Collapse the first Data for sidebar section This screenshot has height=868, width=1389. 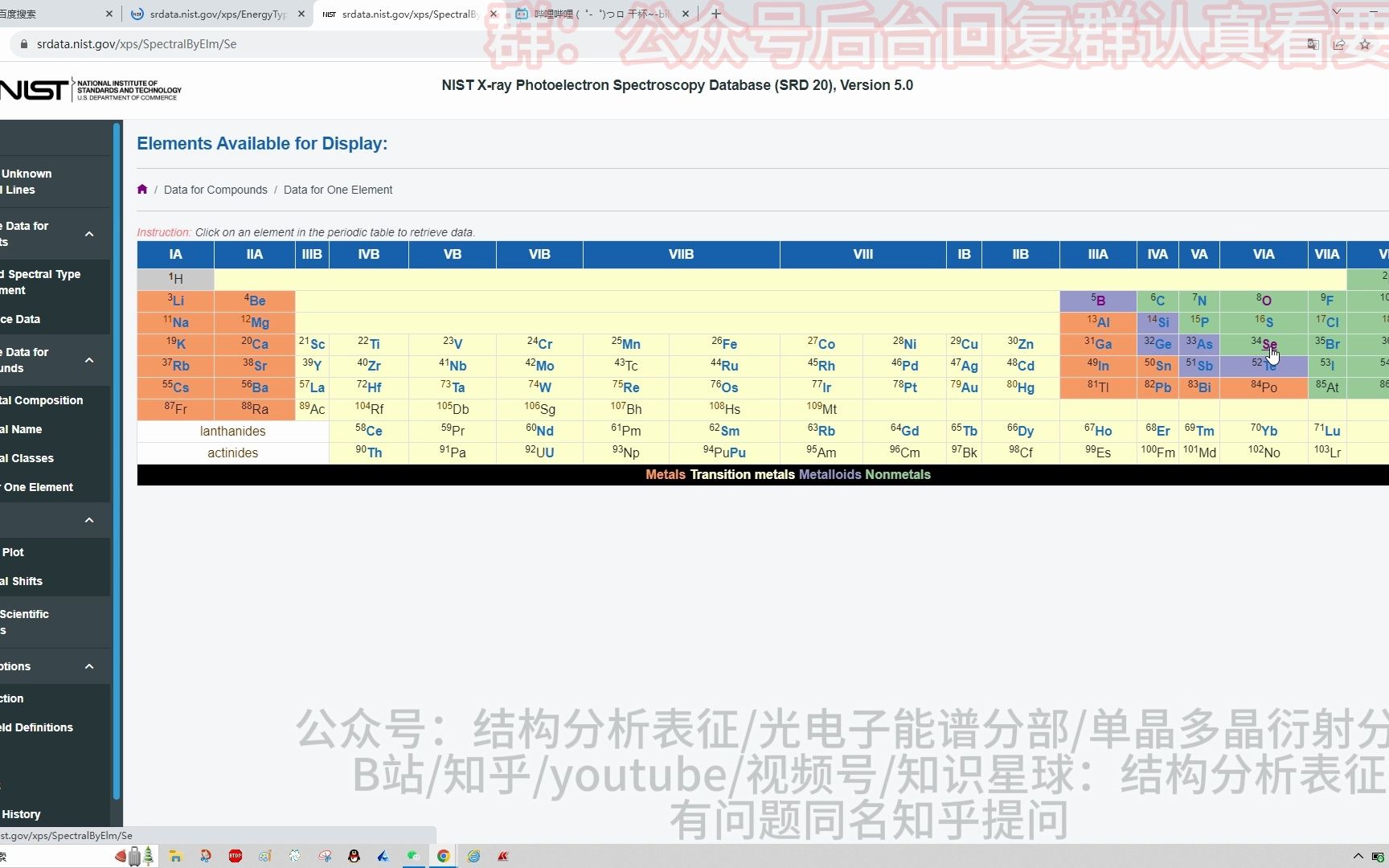pyautogui.click(x=89, y=234)
